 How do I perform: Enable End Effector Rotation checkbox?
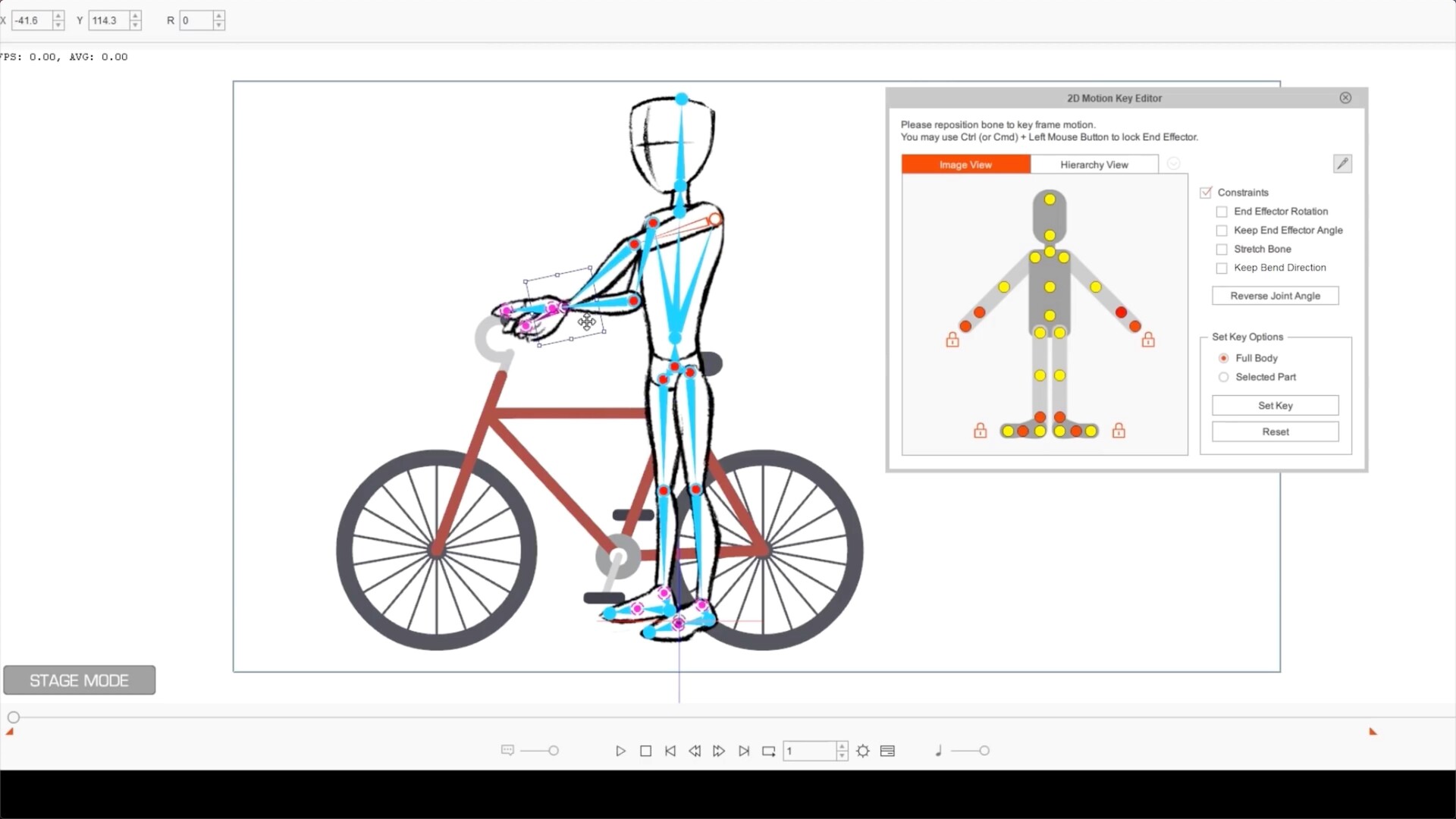[x=1222, y=212]
